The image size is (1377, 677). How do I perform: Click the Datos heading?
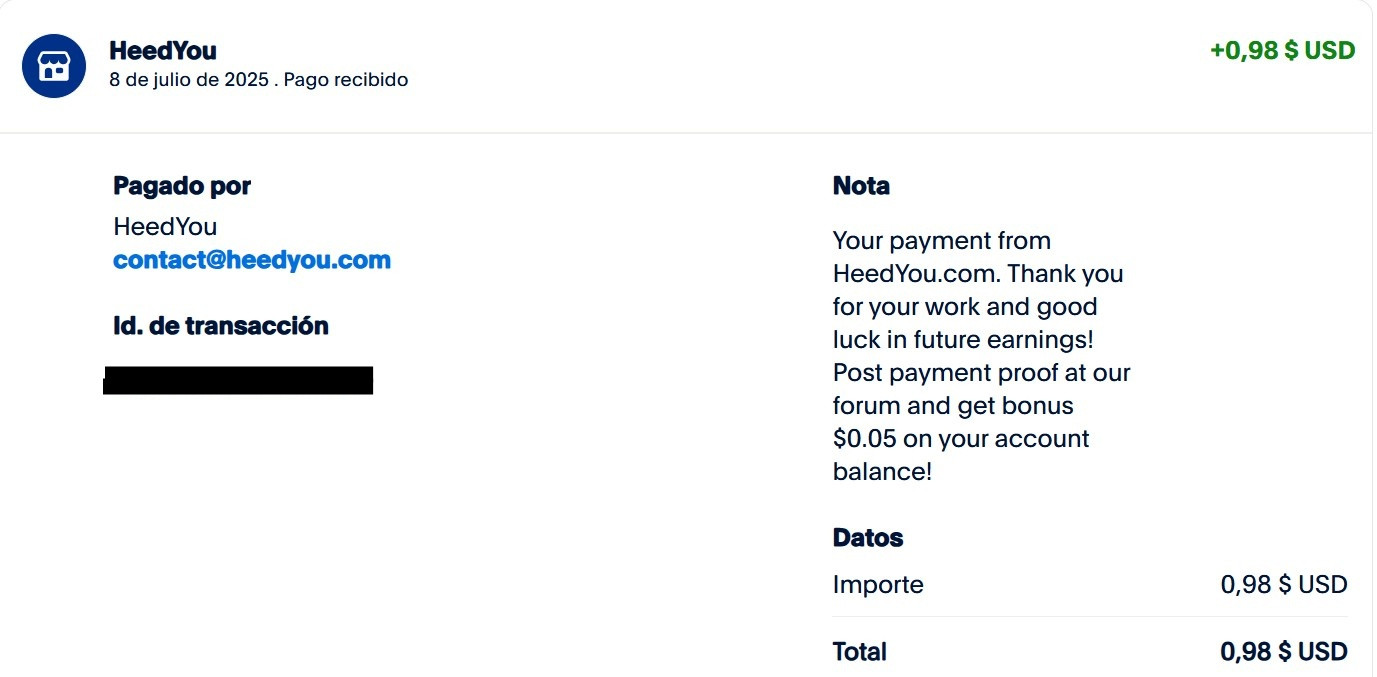pyautogui.click(x=868, y=538)
